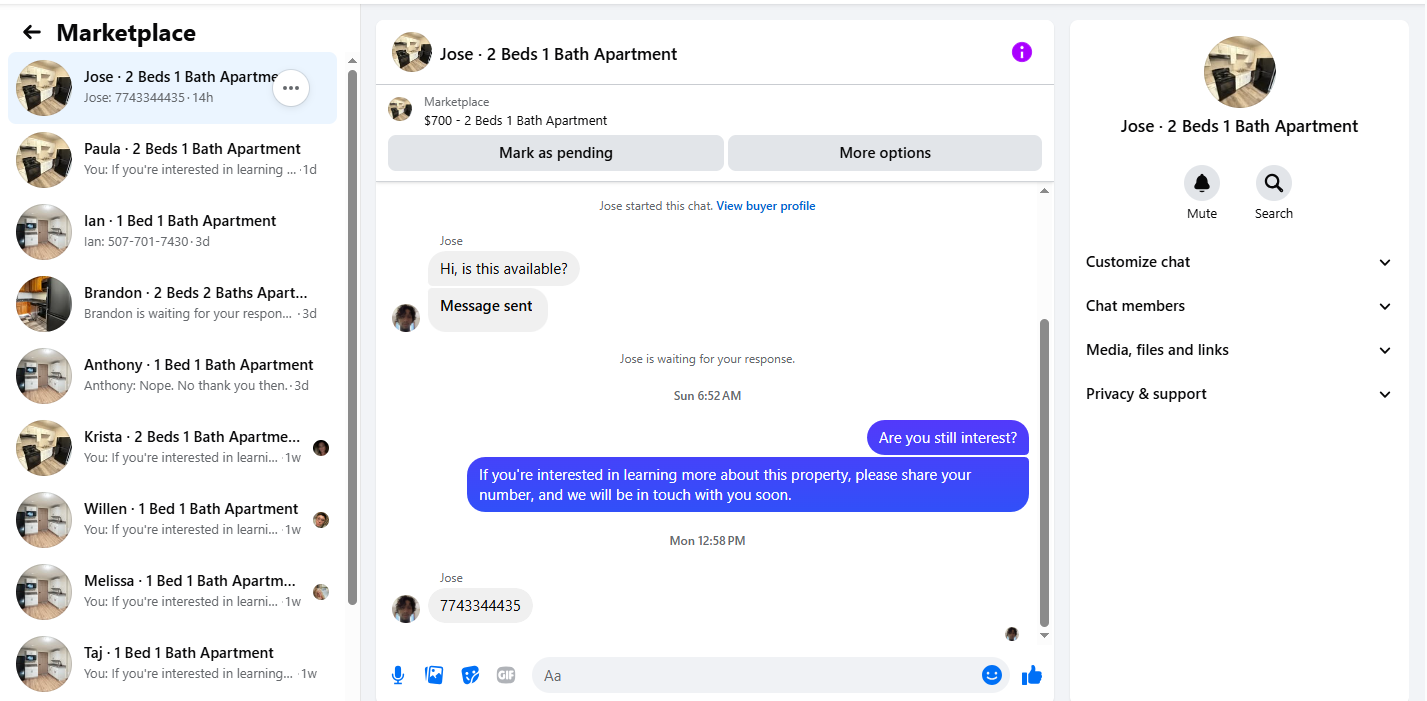Viewport: 1427px width, 701px height.
Task: Open Ian's 1 Bed 1 Bath Apartment conversation
Action: point(172,232)
